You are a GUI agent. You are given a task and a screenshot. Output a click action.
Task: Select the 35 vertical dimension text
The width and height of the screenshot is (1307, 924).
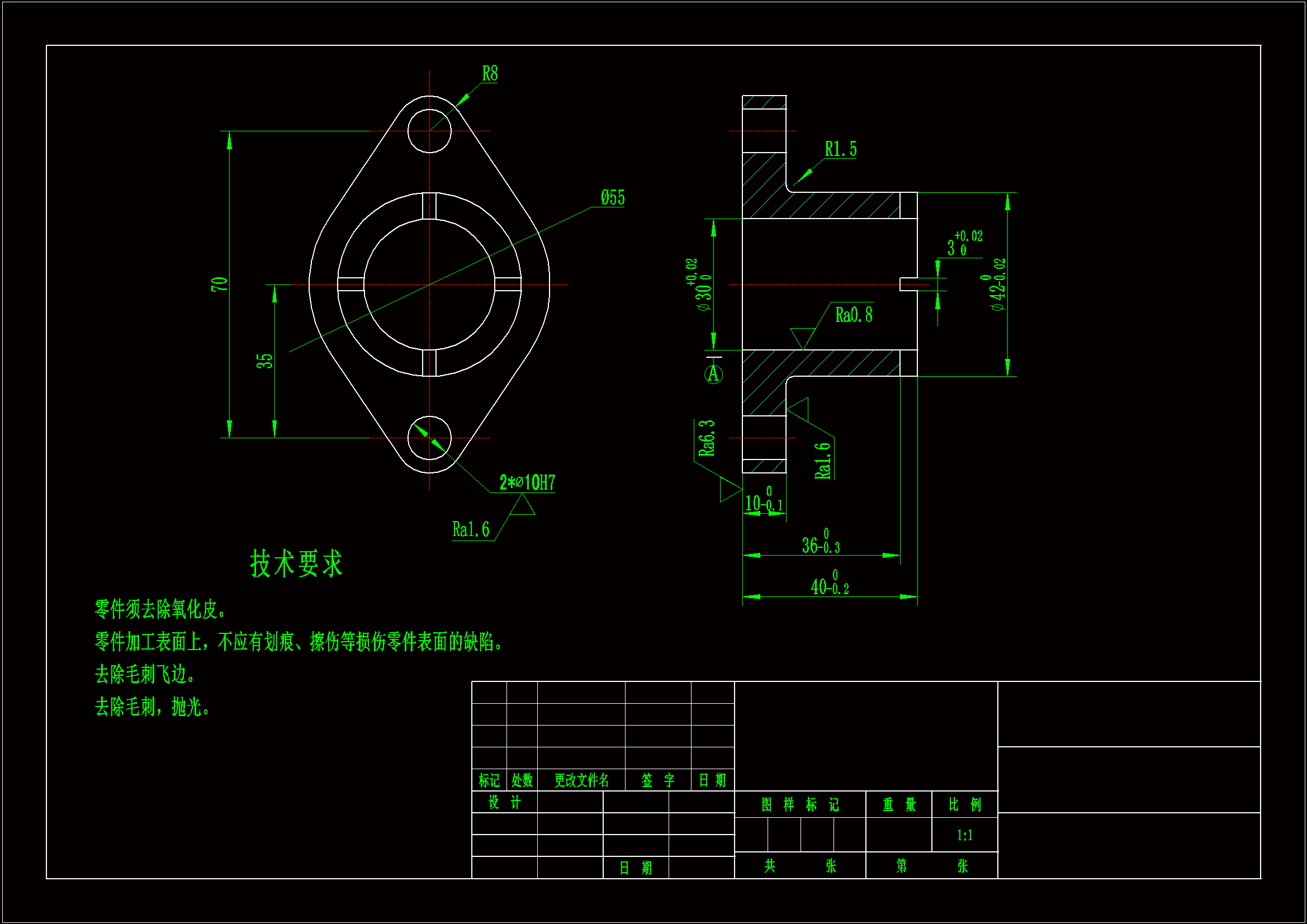(265, 361)
